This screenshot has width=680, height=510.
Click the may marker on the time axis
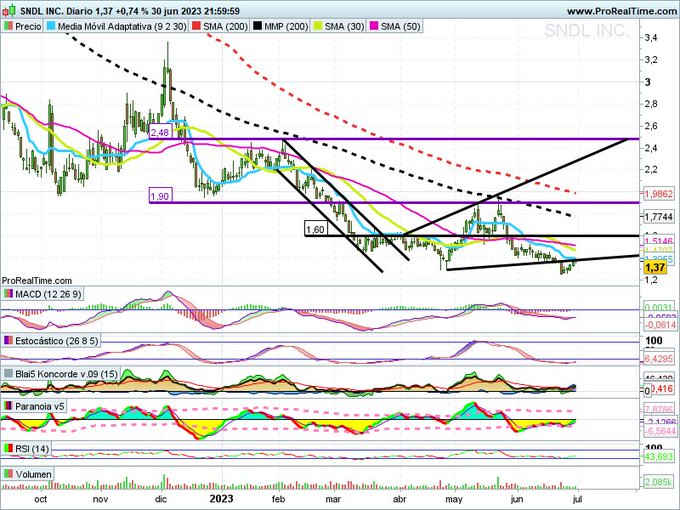coord(454,500)
